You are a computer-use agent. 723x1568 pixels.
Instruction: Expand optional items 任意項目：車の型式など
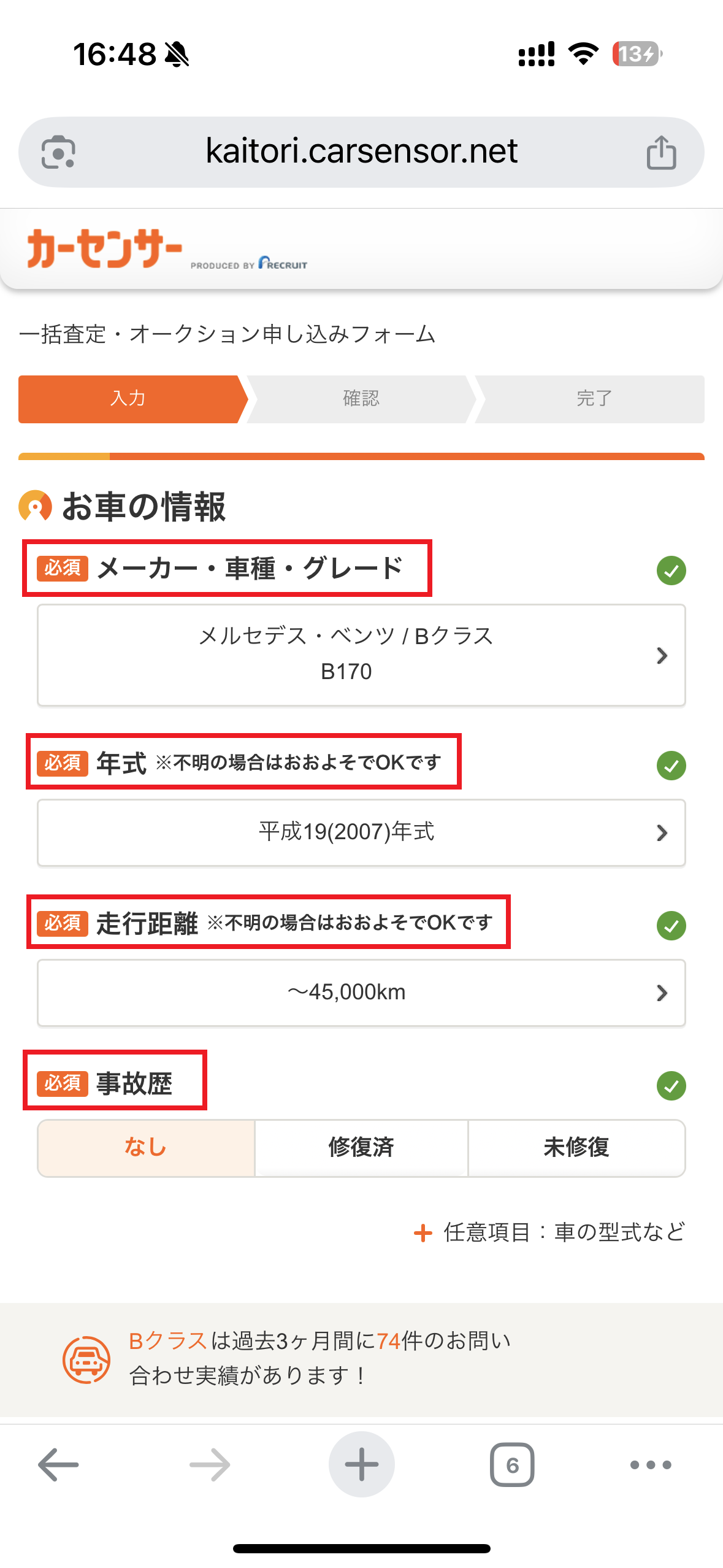tap(550, 1232)
